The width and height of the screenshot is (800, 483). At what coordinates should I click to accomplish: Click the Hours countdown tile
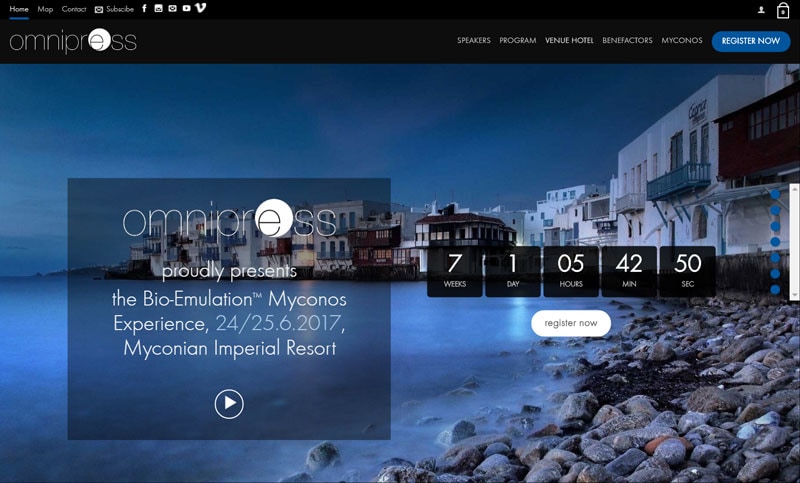click(x=571, y=271)
